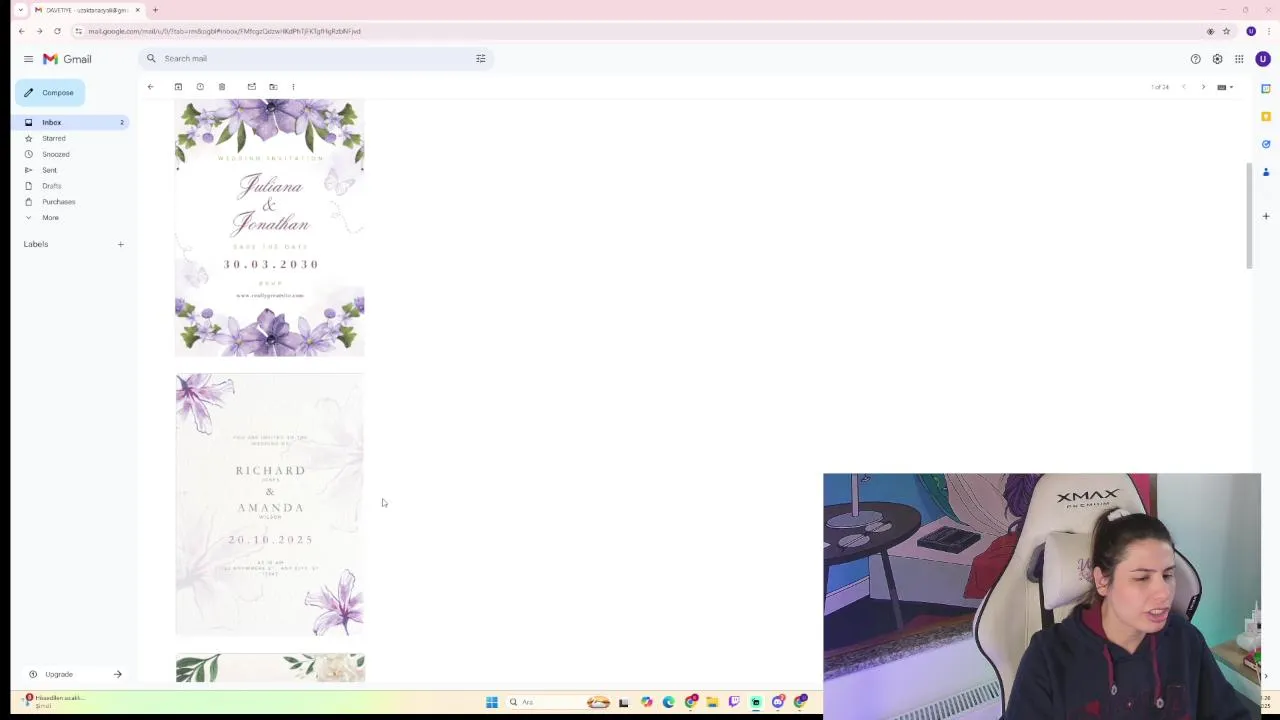The height and width of the screenshot is (720, 1280).
Task: Open Discord from the taskbar
Action: (x=778, y=702)
